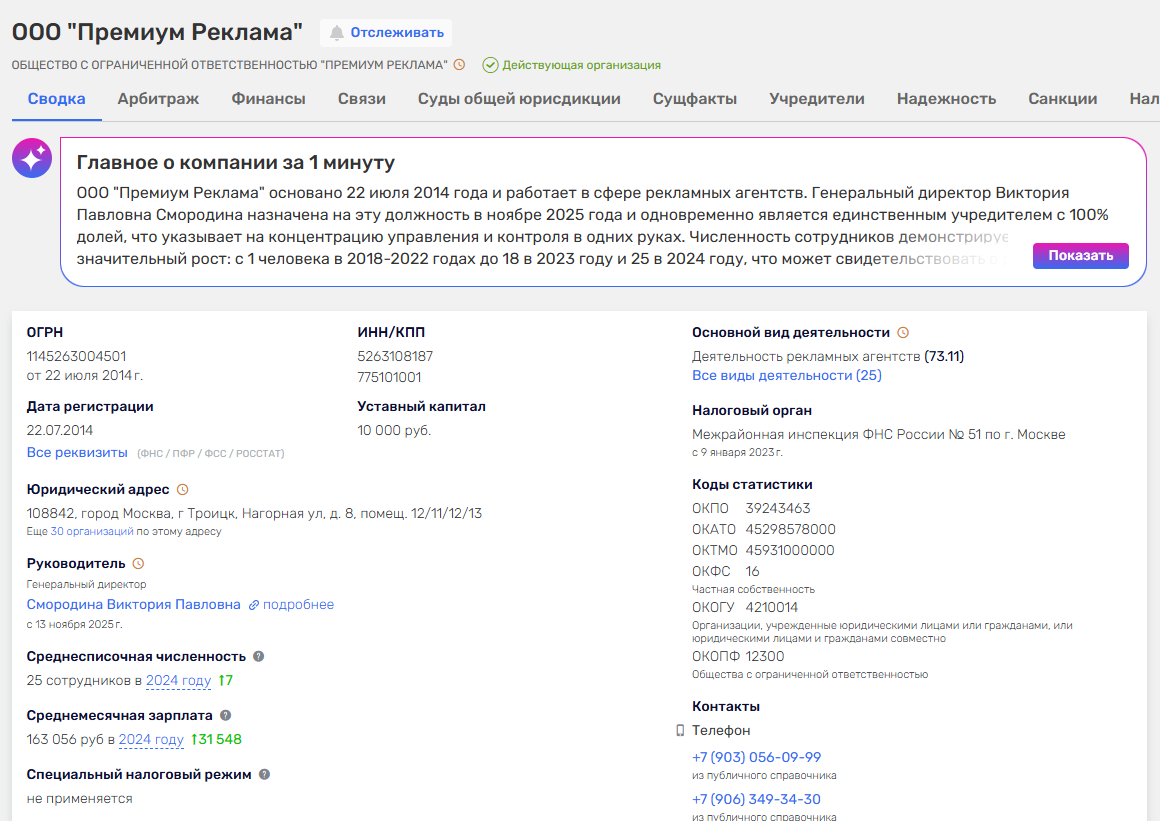This screenshot has width=1160, height=821.
Task: Click phone number +7 (906) 349-34-30
Action: point(756,800)
